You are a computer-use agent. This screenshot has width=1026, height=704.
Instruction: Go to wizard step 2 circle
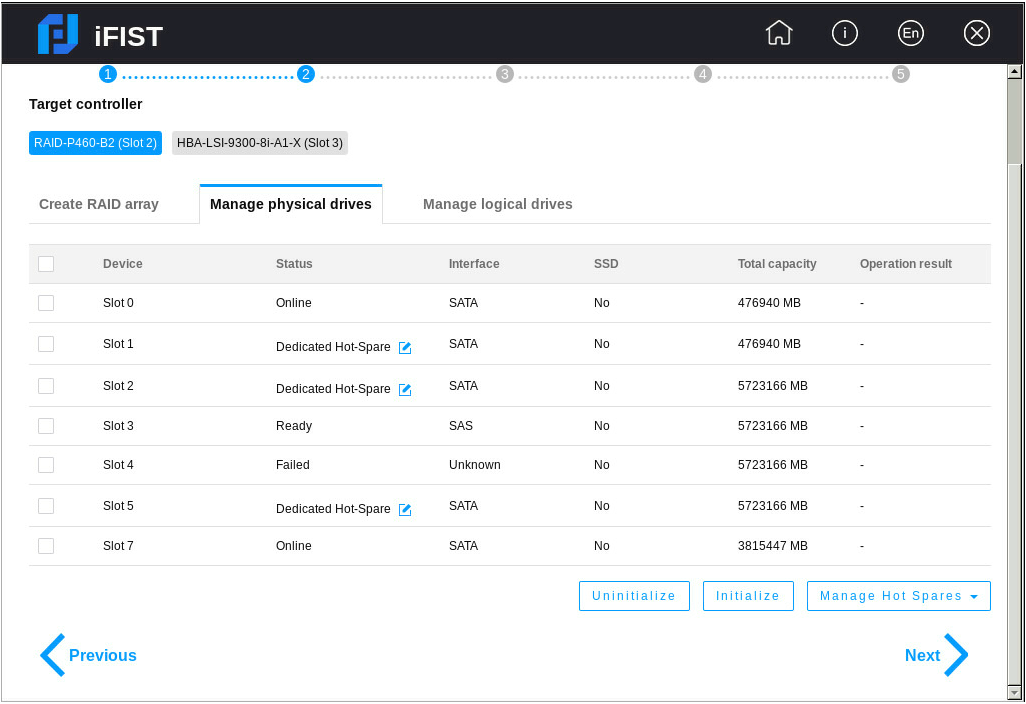click(x=306, y=74)
